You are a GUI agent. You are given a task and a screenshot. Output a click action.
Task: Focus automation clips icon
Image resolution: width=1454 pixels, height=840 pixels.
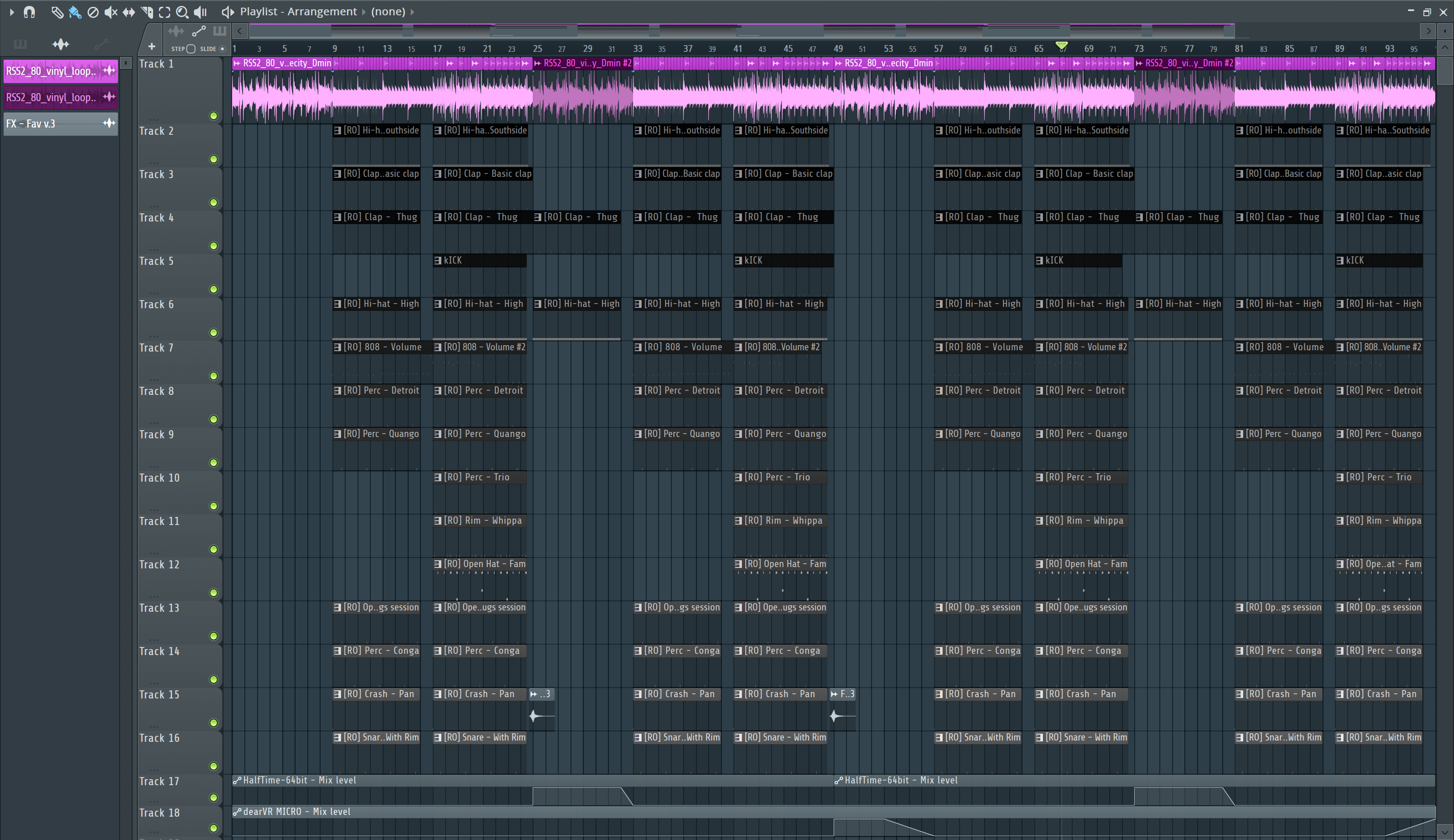tap(199, 31)
